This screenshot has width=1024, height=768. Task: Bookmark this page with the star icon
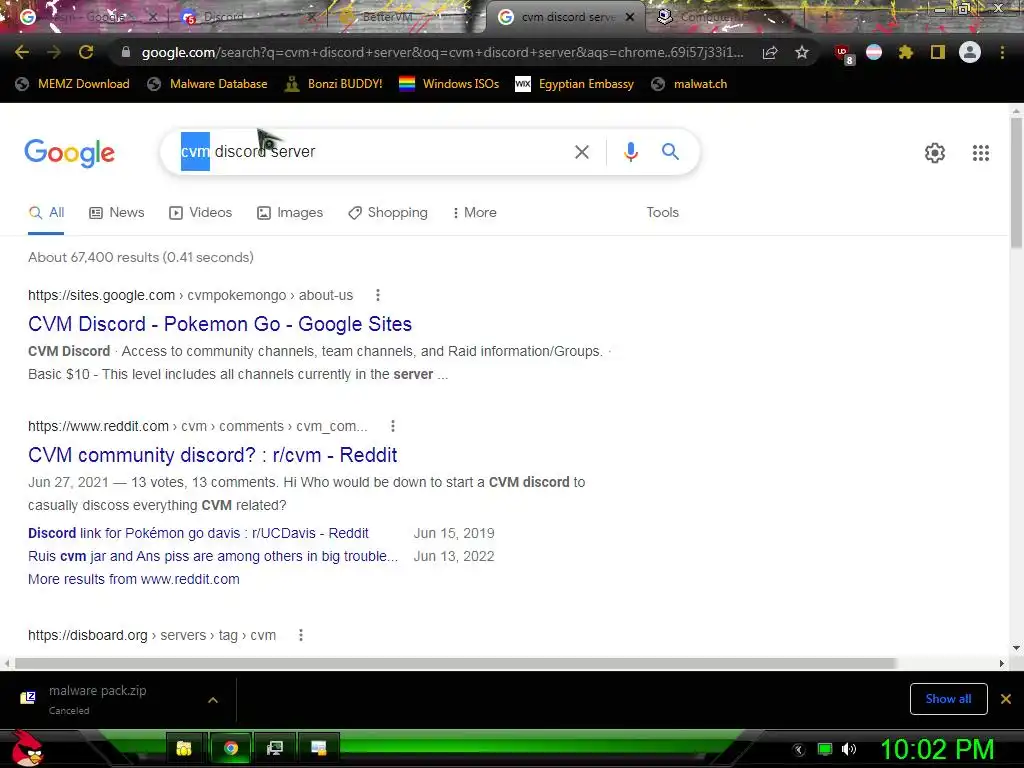coord(802,52)
